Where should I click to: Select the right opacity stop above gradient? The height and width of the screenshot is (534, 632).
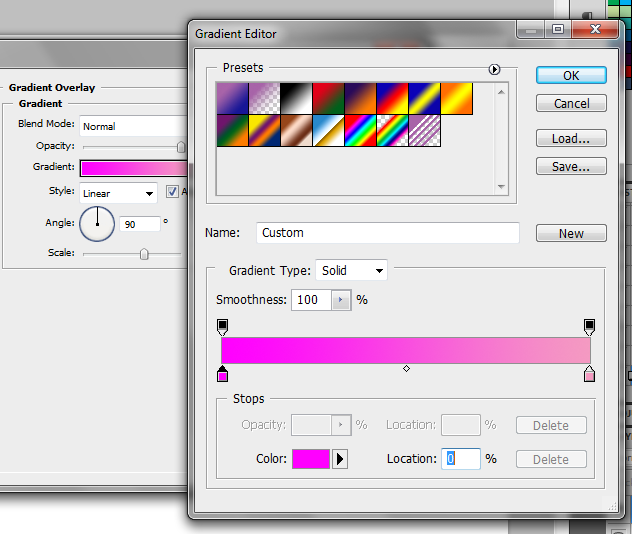click(589, 326)
